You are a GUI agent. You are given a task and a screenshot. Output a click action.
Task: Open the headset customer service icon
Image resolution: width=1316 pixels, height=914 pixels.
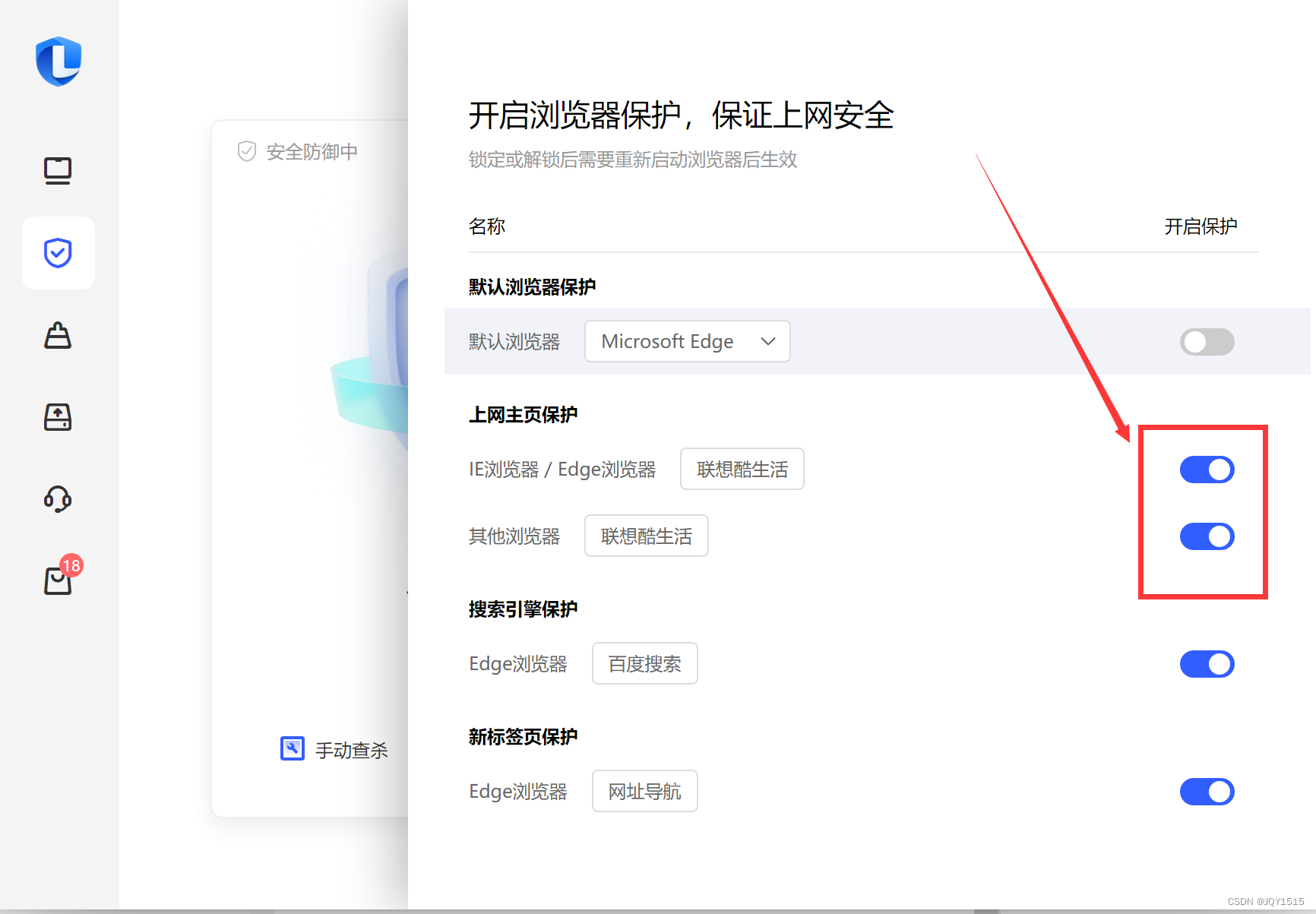pyautogui.click(x=58, y=499)
